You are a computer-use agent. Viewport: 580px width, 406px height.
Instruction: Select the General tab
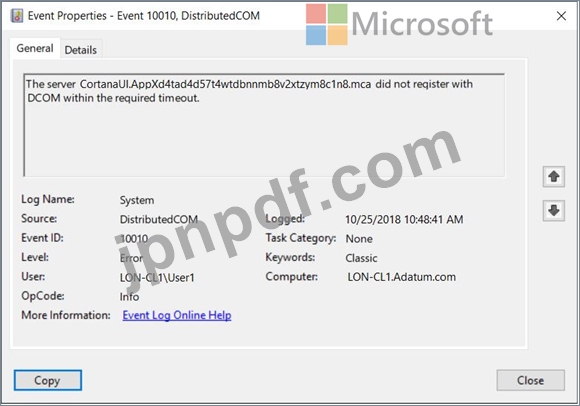pos(35,48)
